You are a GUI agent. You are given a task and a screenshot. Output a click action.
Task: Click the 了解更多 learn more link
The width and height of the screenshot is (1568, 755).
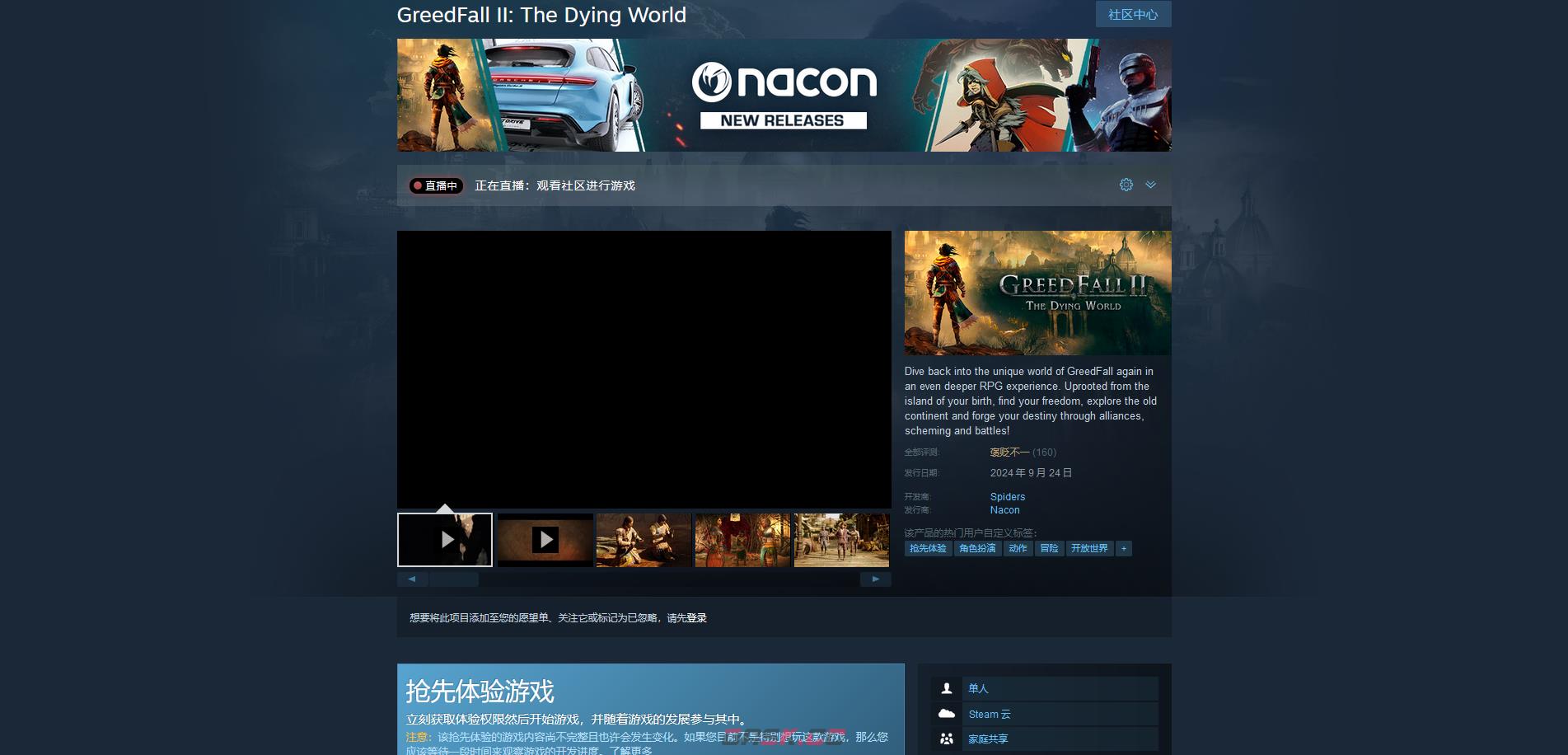coord(631,750)
